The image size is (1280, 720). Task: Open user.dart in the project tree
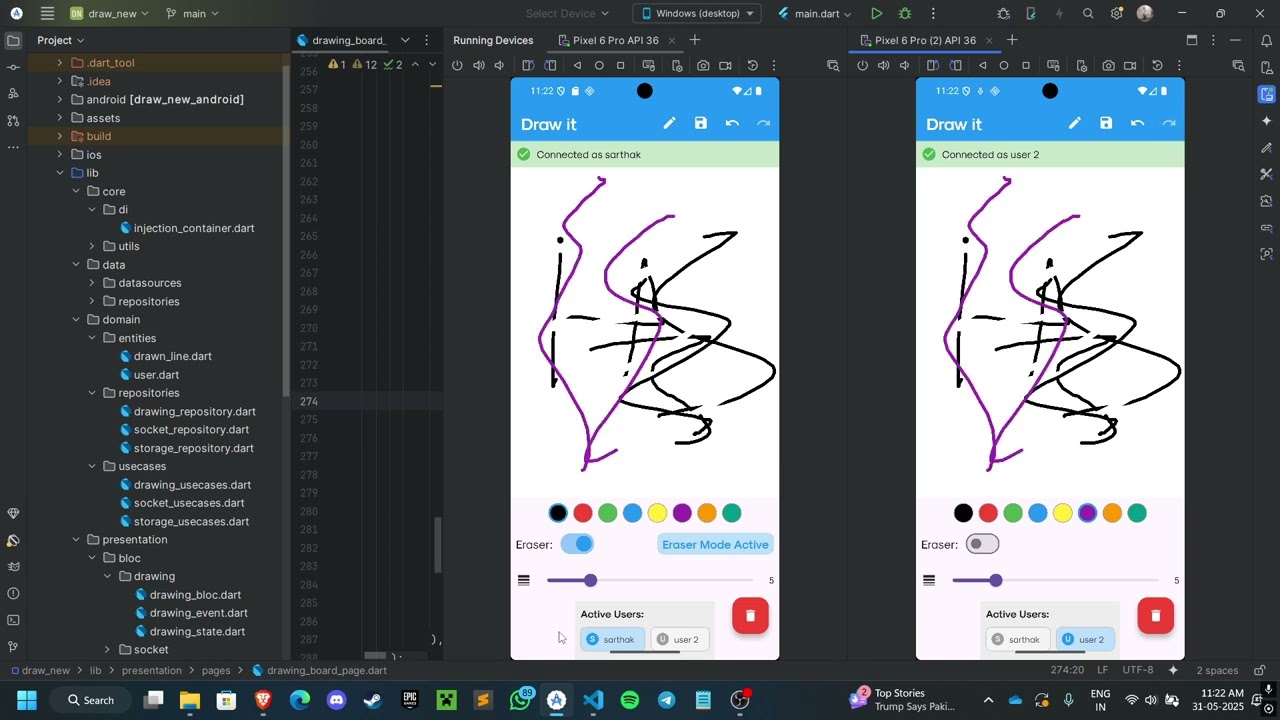click(156, 375)
